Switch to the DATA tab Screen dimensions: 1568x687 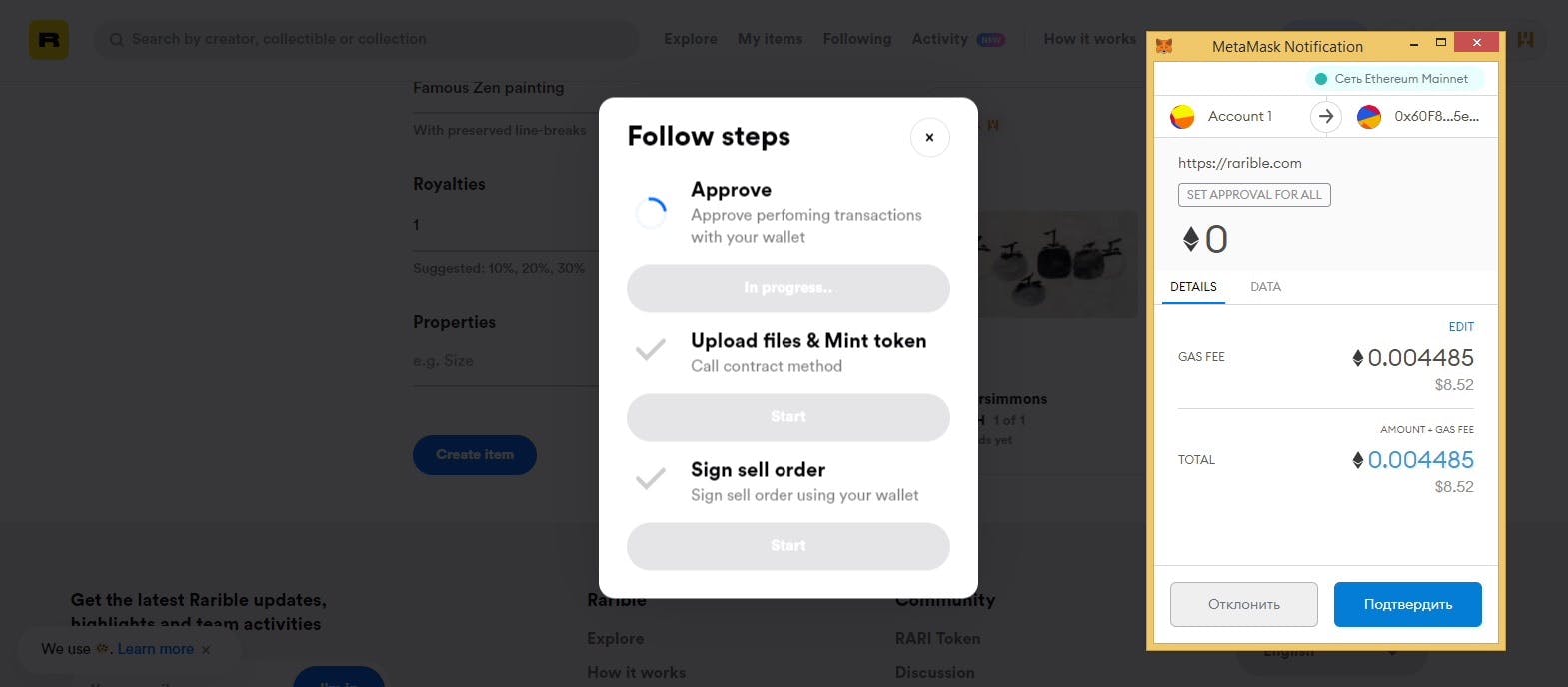pyautogui.click(x=1265, y=287)
